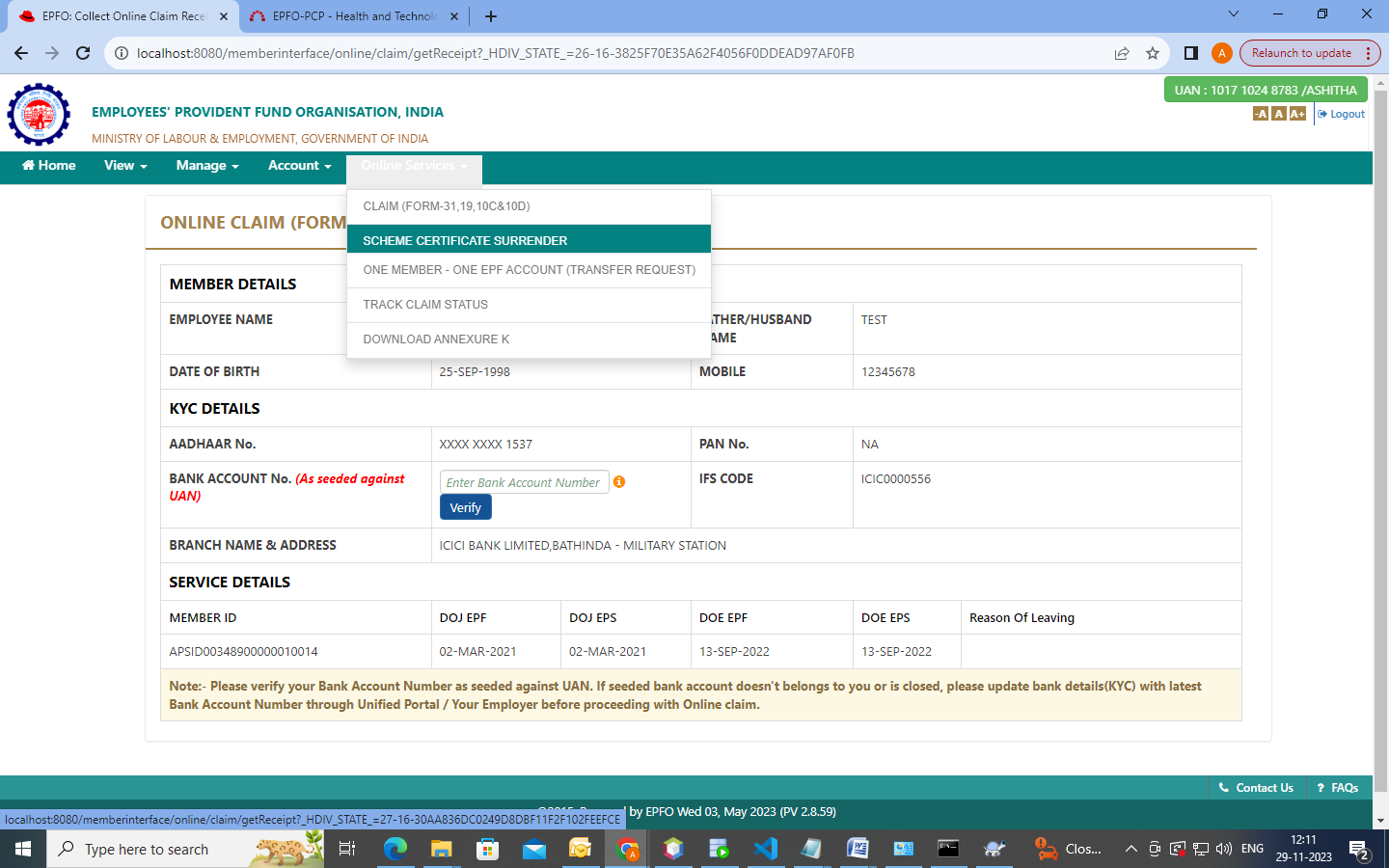Click the browser address bar URL
Viewport: 1389px width, 868px height.
(496, 53)
